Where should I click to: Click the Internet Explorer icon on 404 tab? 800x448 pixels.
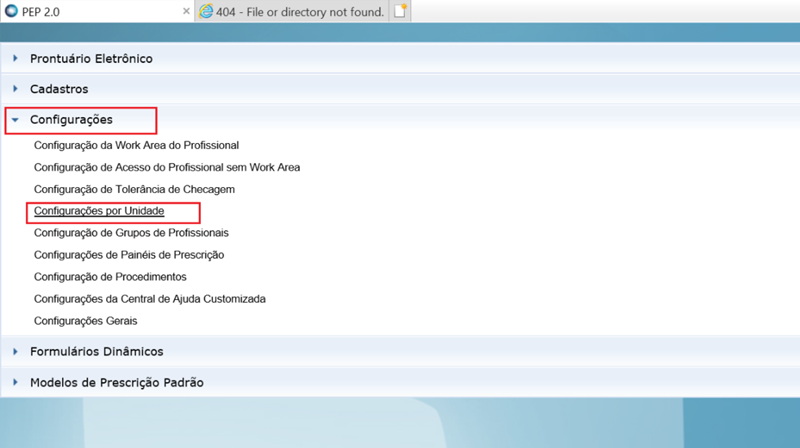click(206, 11)
